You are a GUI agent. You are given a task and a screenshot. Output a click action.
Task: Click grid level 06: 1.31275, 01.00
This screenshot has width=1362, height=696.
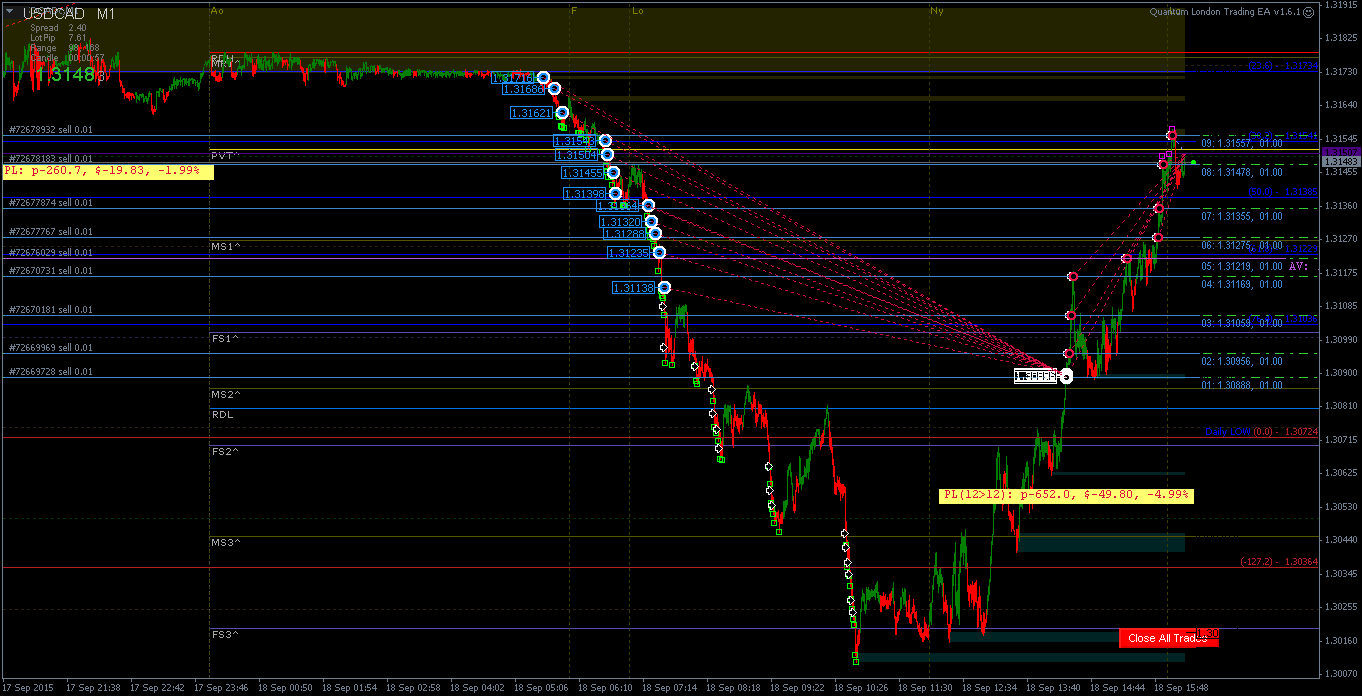click(1242, 245)
